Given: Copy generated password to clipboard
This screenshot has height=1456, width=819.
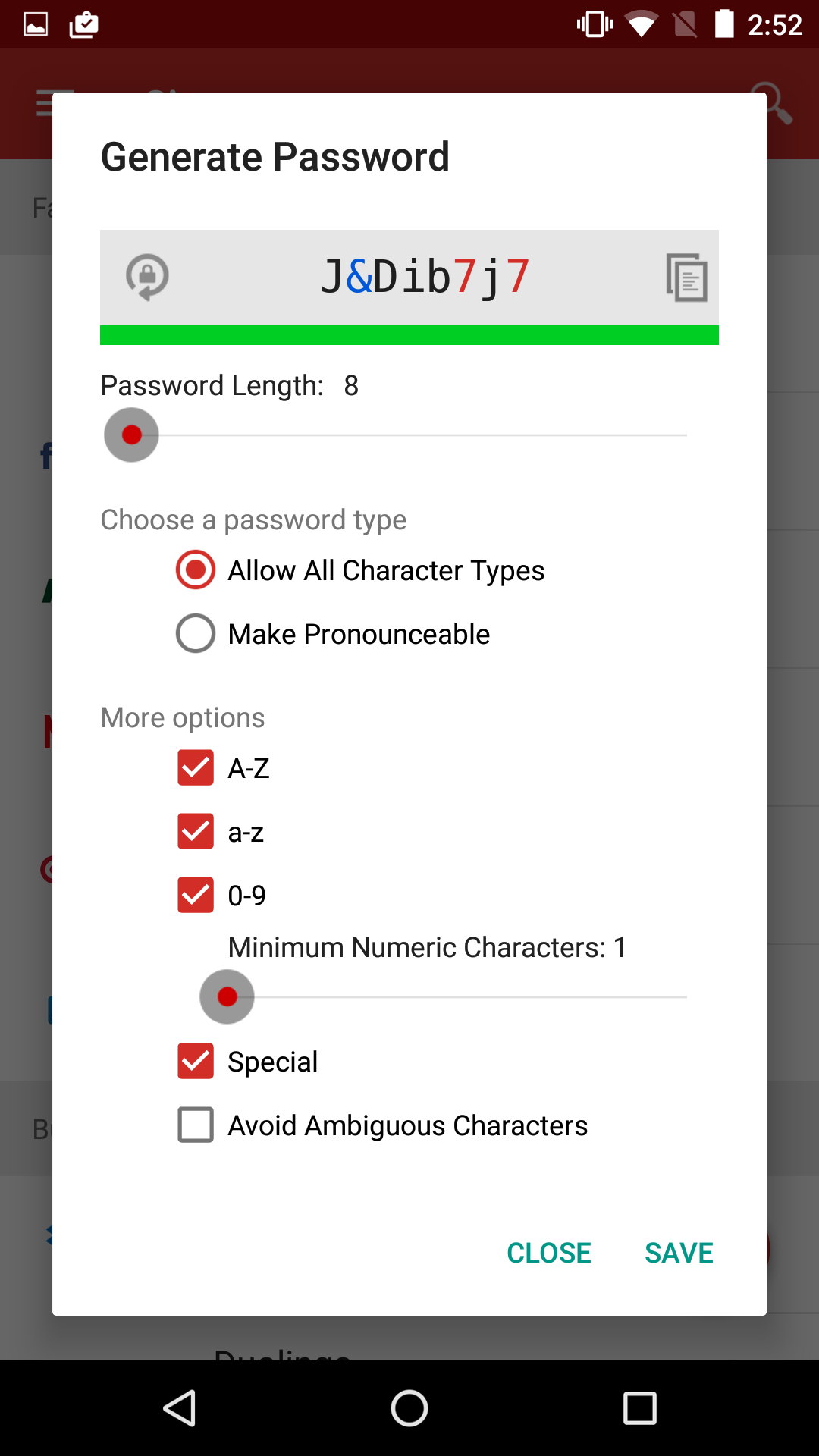Looking at the screenshot, I should [686, 277].
